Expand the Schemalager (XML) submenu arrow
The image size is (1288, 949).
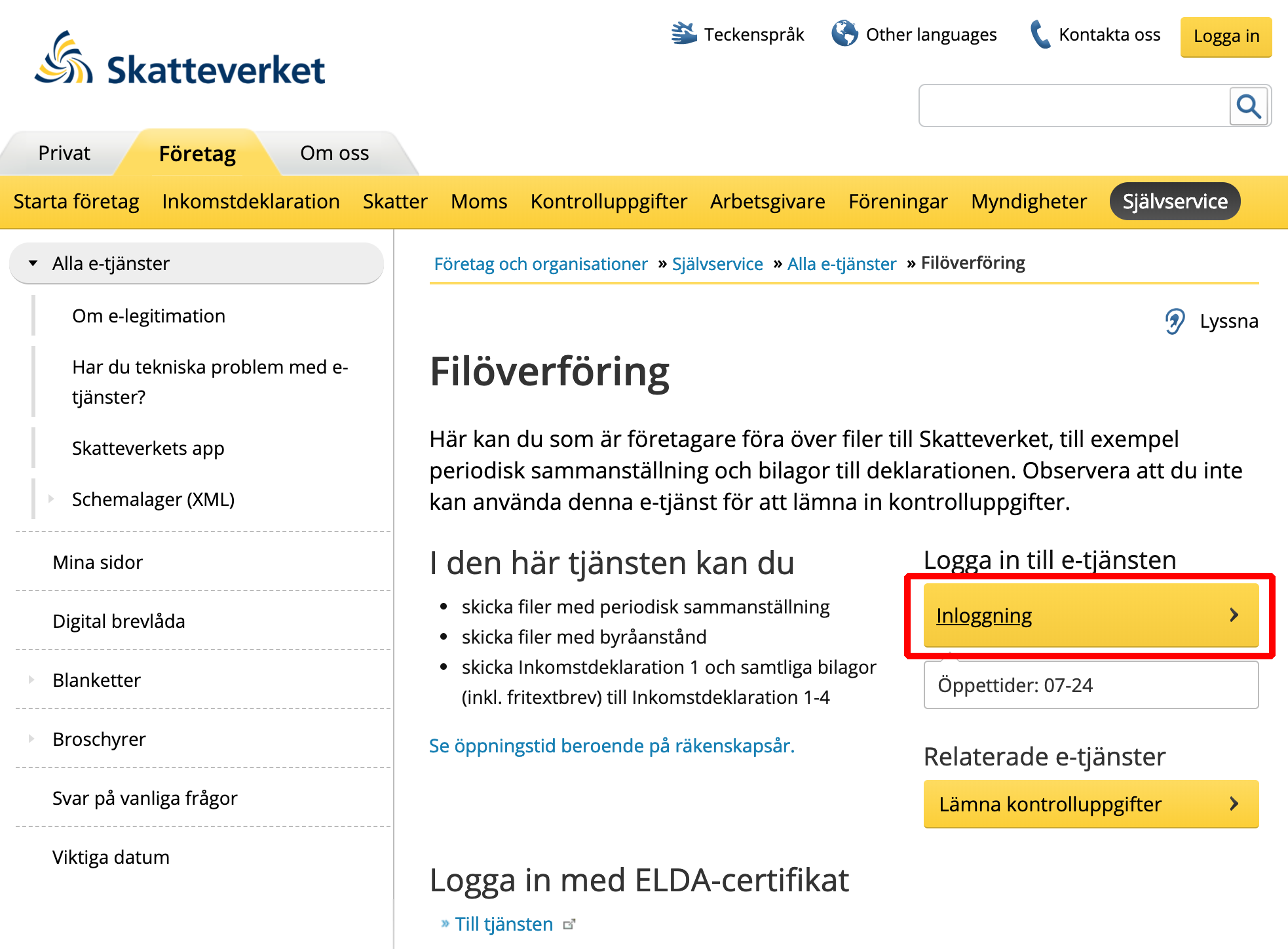[x=51, y=499]
